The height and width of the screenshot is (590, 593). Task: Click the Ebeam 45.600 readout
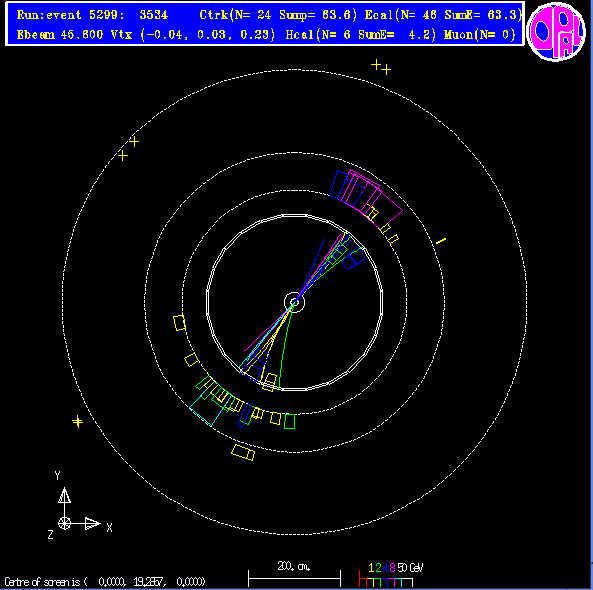click(x=60, y=35)
